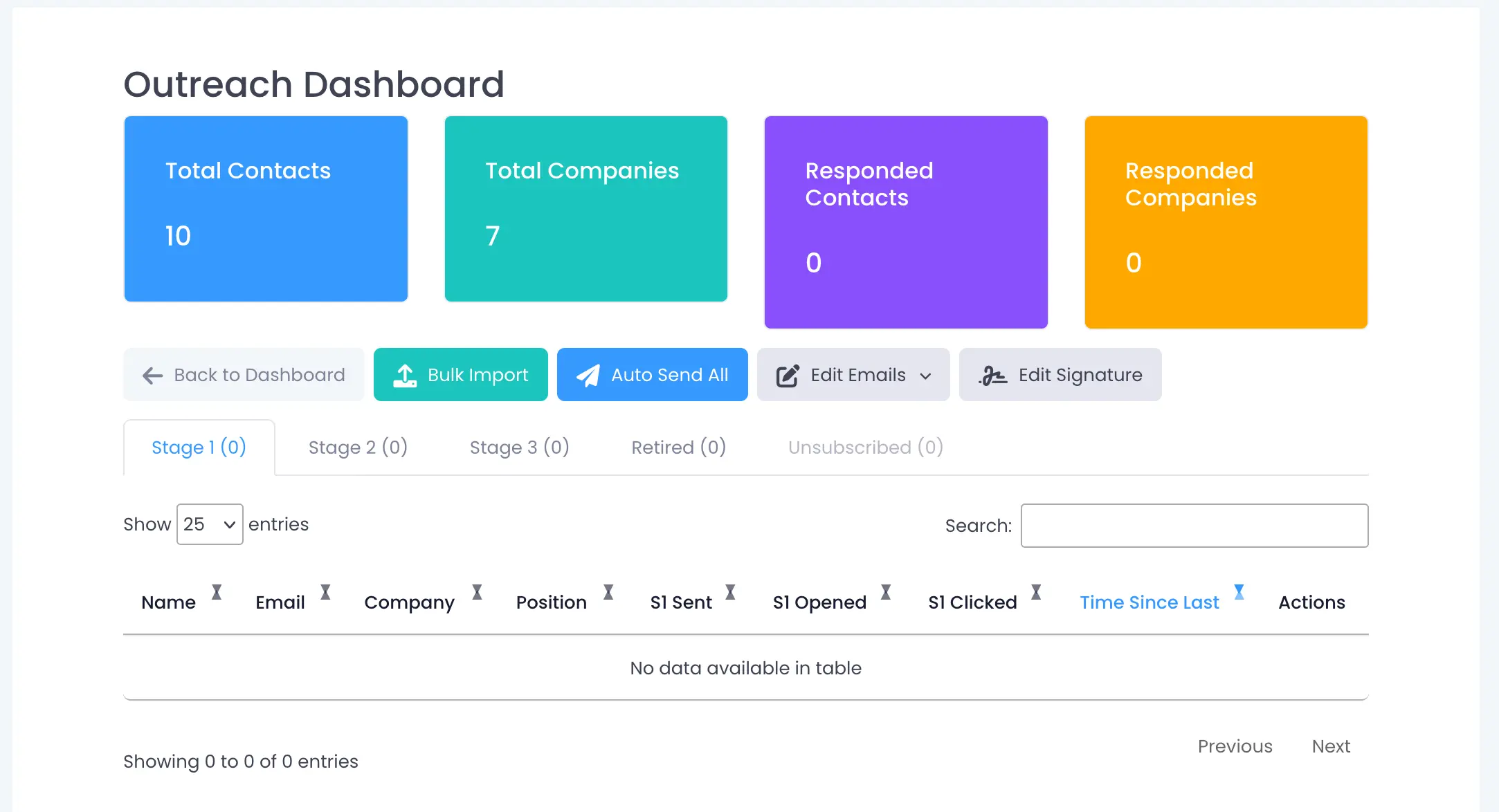This screenshot has width=1499, height=812.
Task: Toggle the filter on S1 Opened column
Action: (887, 592)
